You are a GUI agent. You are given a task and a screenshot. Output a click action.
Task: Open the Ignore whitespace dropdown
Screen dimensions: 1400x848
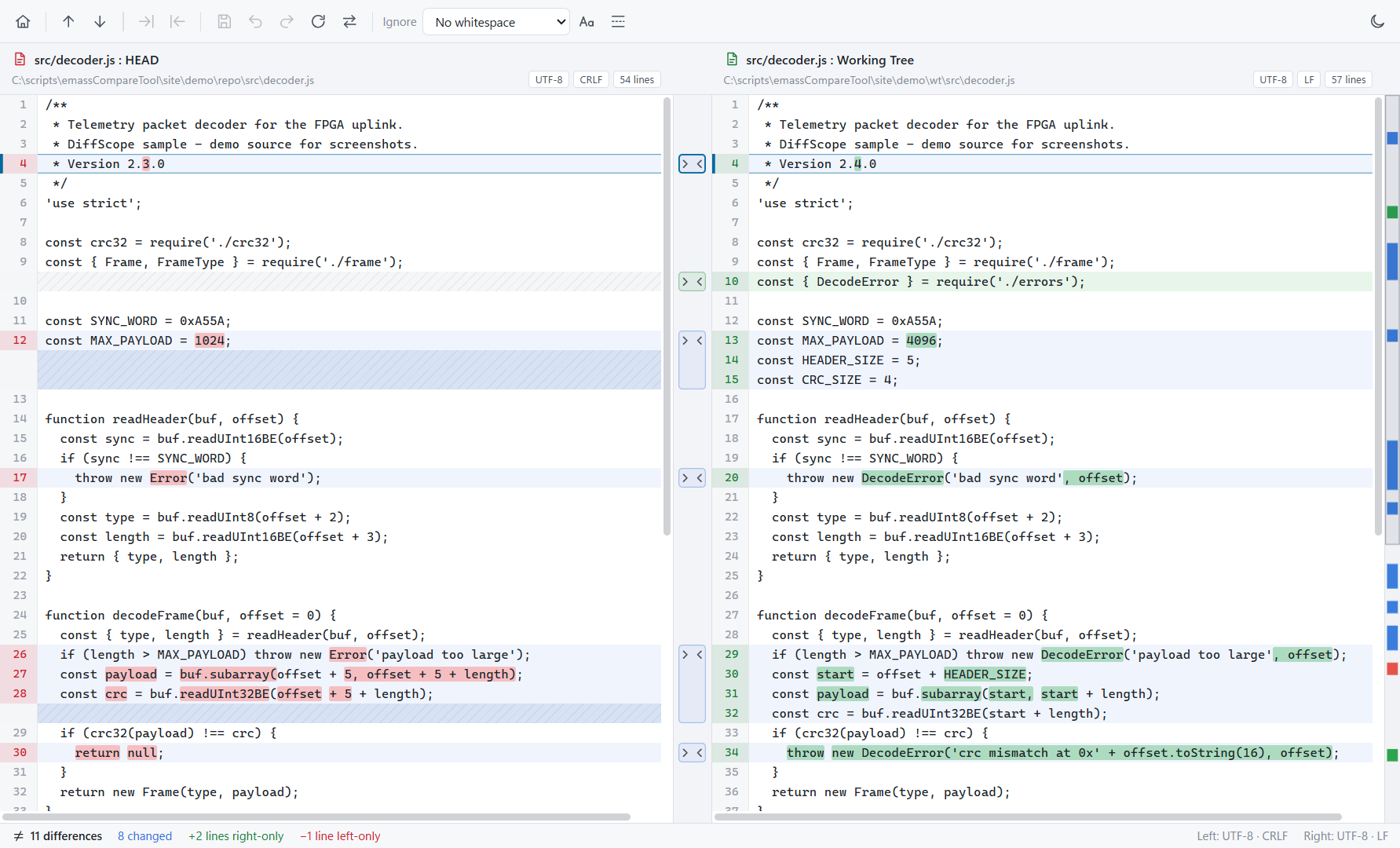pyautogui.click(x=496, y=22)
